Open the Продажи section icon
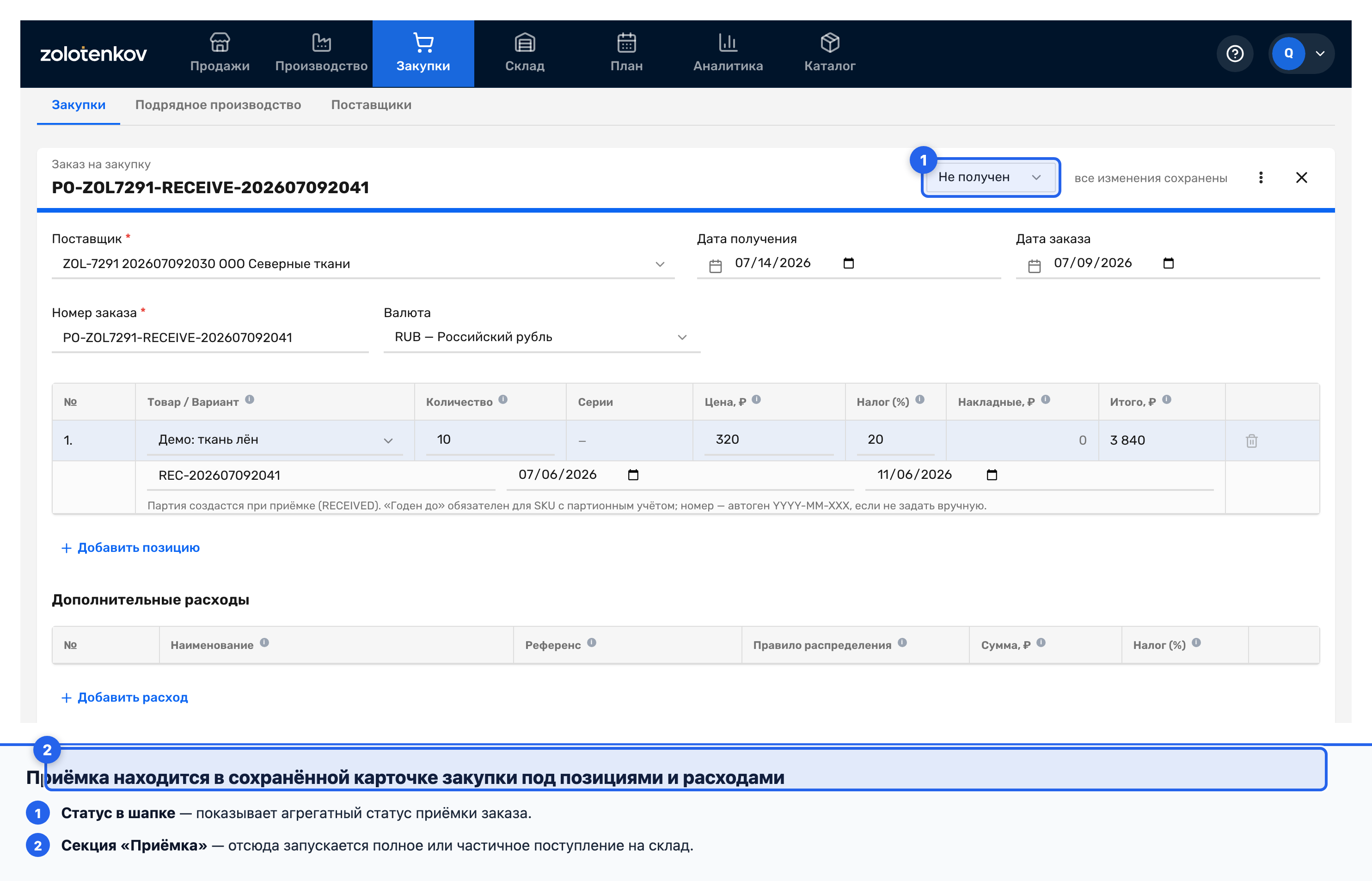This screenshot has height=881, width=1372. [220, 43]
